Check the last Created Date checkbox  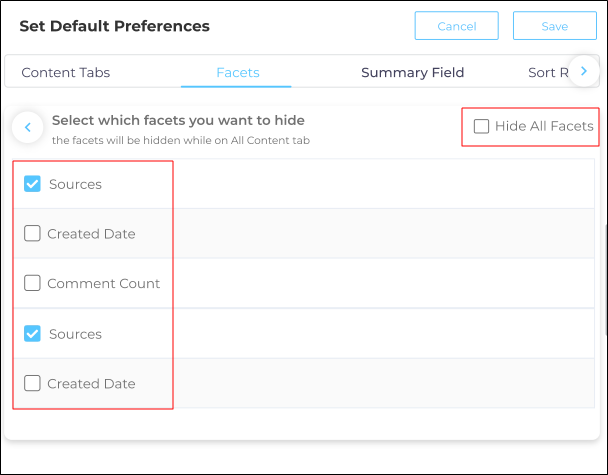(x=32, y=383)
